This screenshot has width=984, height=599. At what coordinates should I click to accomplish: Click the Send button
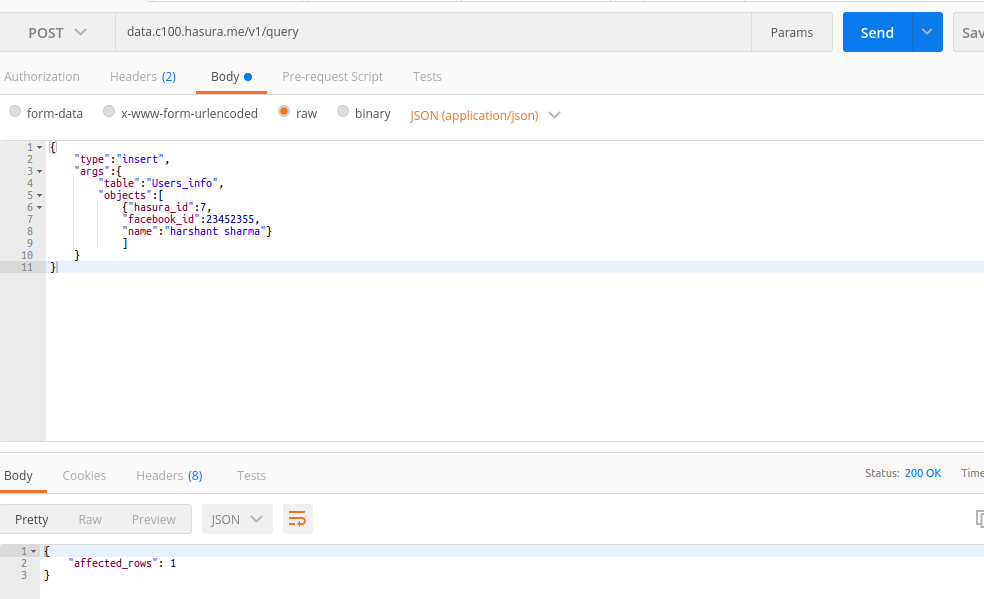click(x=877, y=32)
